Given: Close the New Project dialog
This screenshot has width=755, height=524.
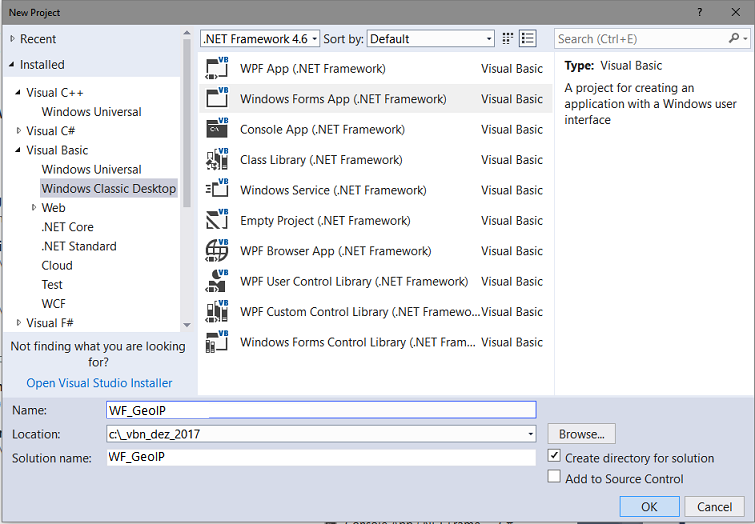Looking at the screenshot, I should pyautogui.click(x=736, y=12).
